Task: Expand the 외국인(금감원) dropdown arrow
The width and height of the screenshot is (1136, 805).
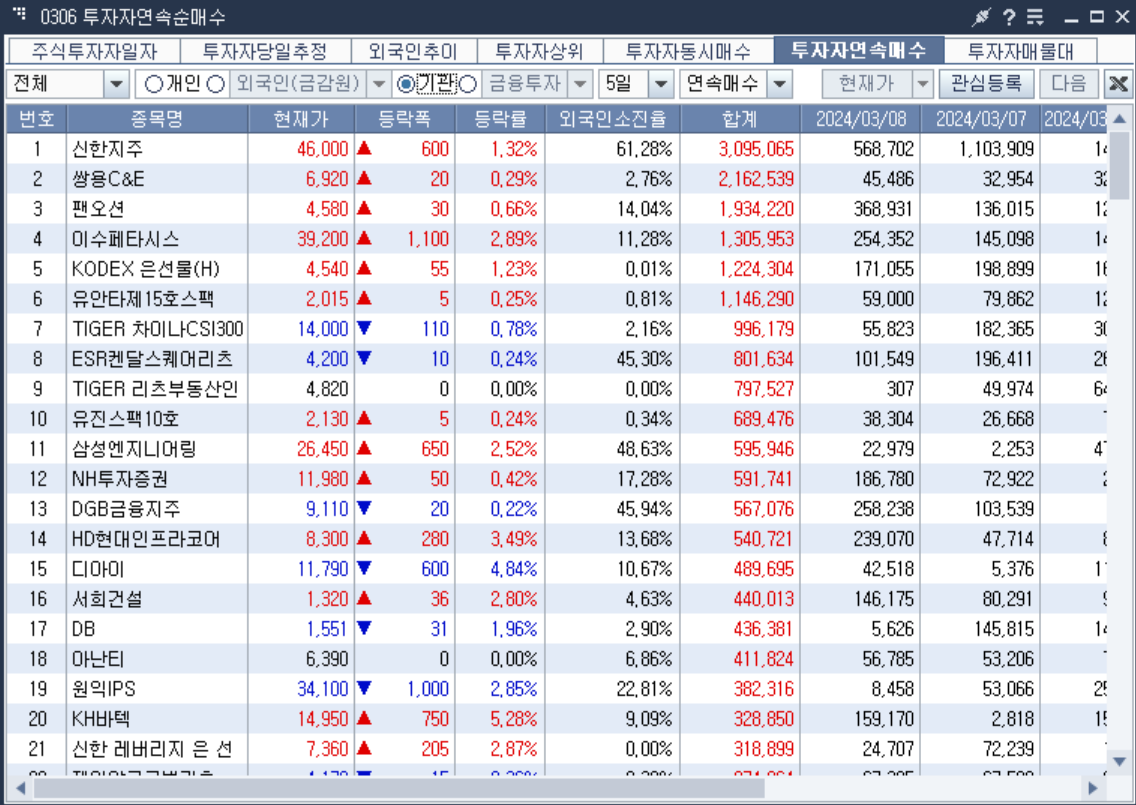Action: tap(378, 84)
